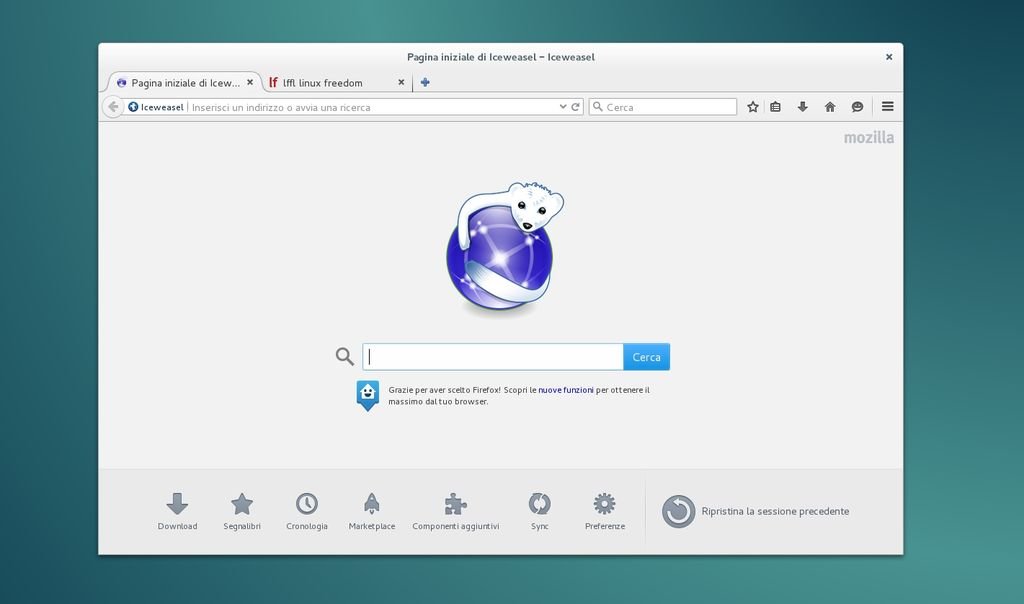Image resolution: width=1024 pixels, height=604 pixels.
Task: Open Marketplace rocket shortcut
Action: tap(372, 511)
